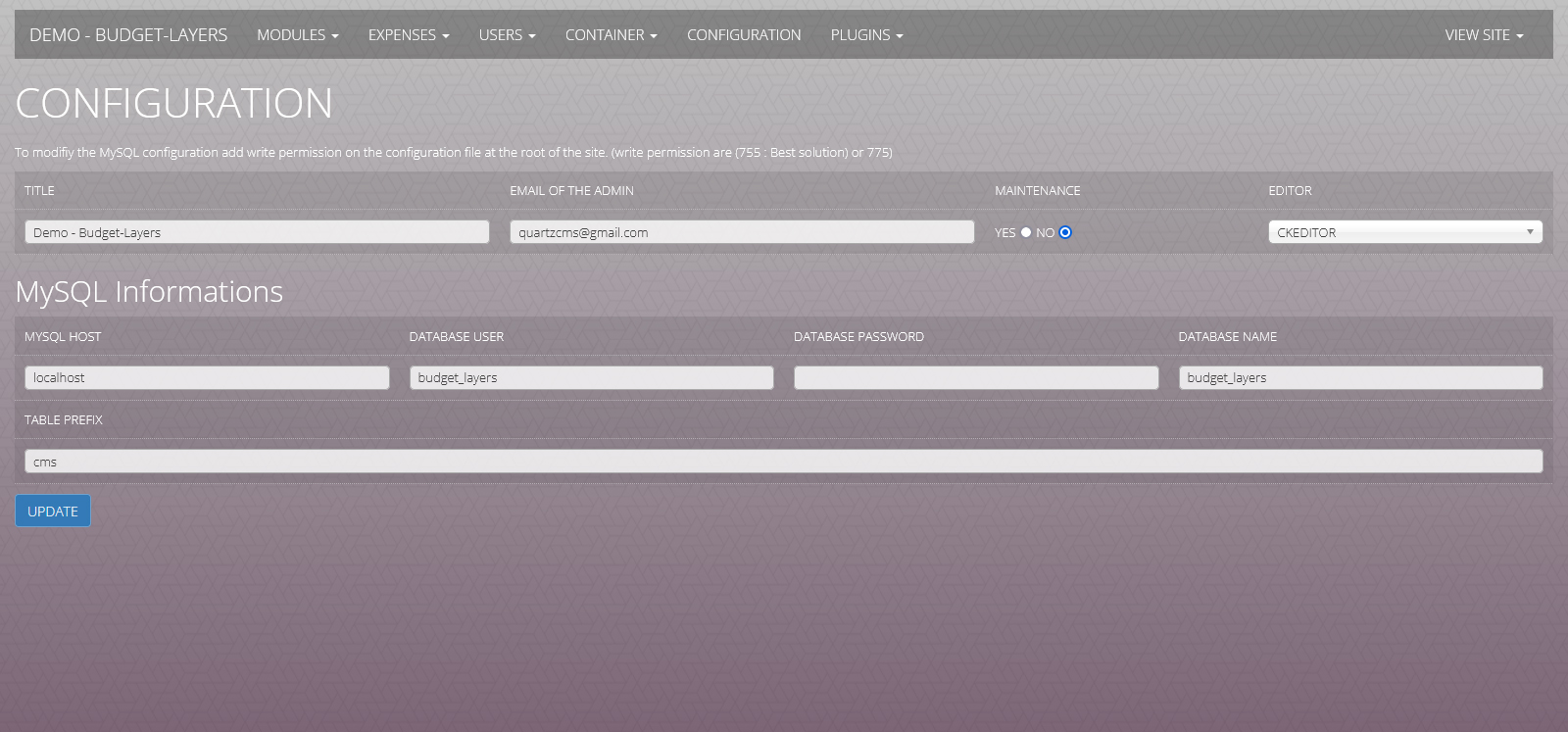
Task: Expand the Container menu
Action: click(x=611, y=35)
